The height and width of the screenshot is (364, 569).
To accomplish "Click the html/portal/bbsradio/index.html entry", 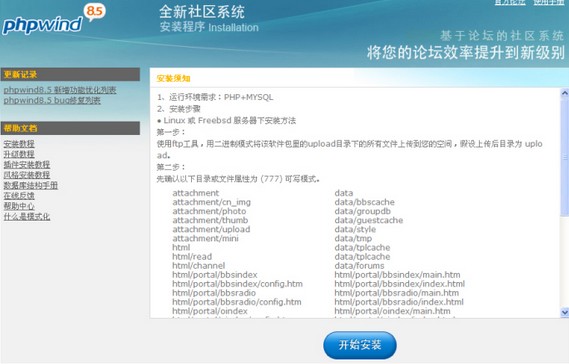I will point(399,302).
